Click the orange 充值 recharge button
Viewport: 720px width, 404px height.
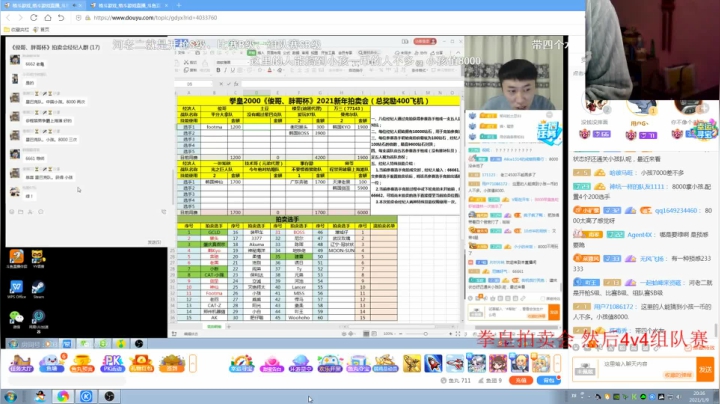coord(521,380)
